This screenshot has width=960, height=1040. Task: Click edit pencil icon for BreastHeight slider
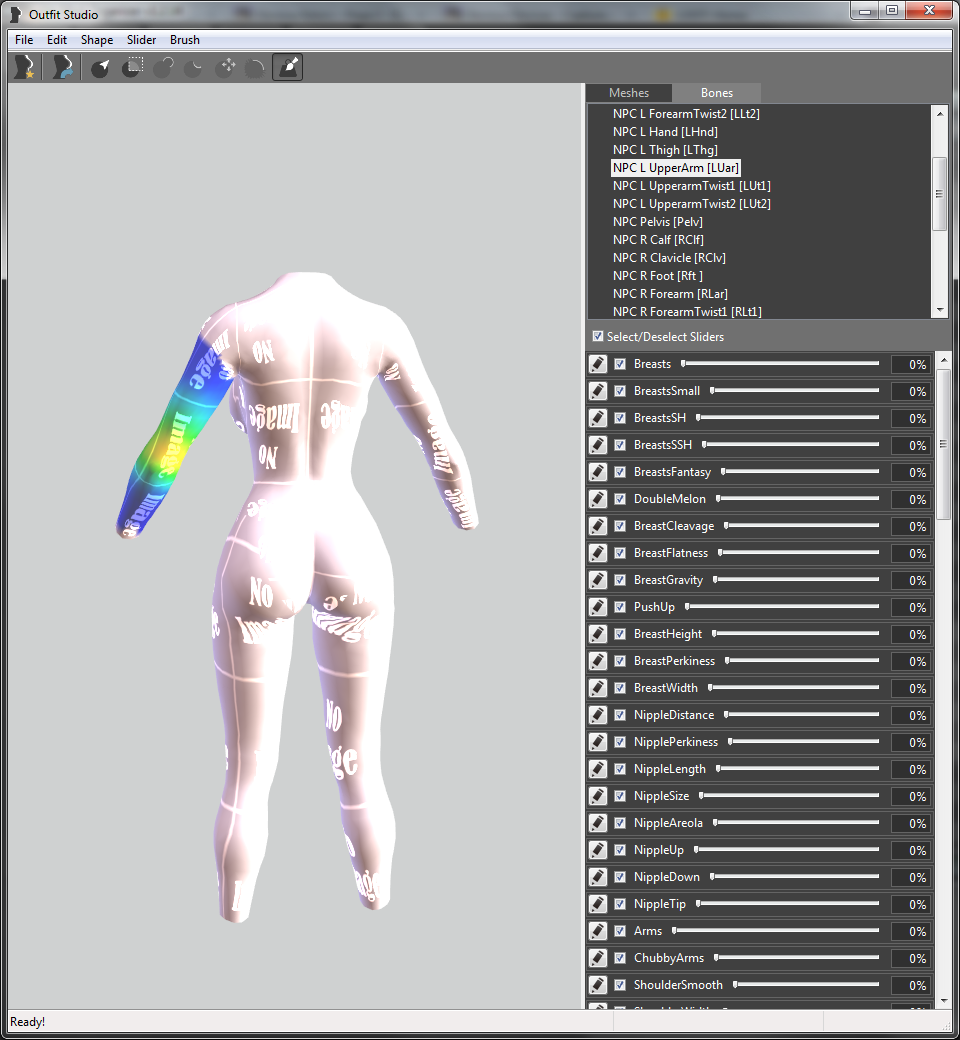(598, 634)
